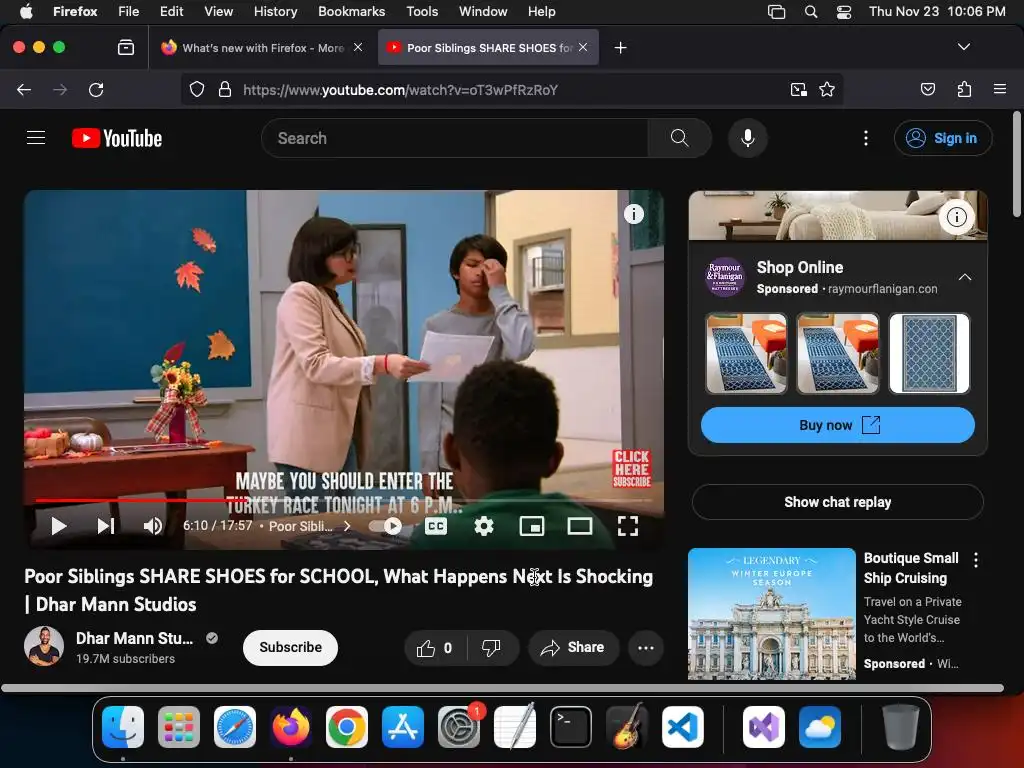1024x768 pixels.
Task: Open a new tab plus button
Action: (620, 47)
